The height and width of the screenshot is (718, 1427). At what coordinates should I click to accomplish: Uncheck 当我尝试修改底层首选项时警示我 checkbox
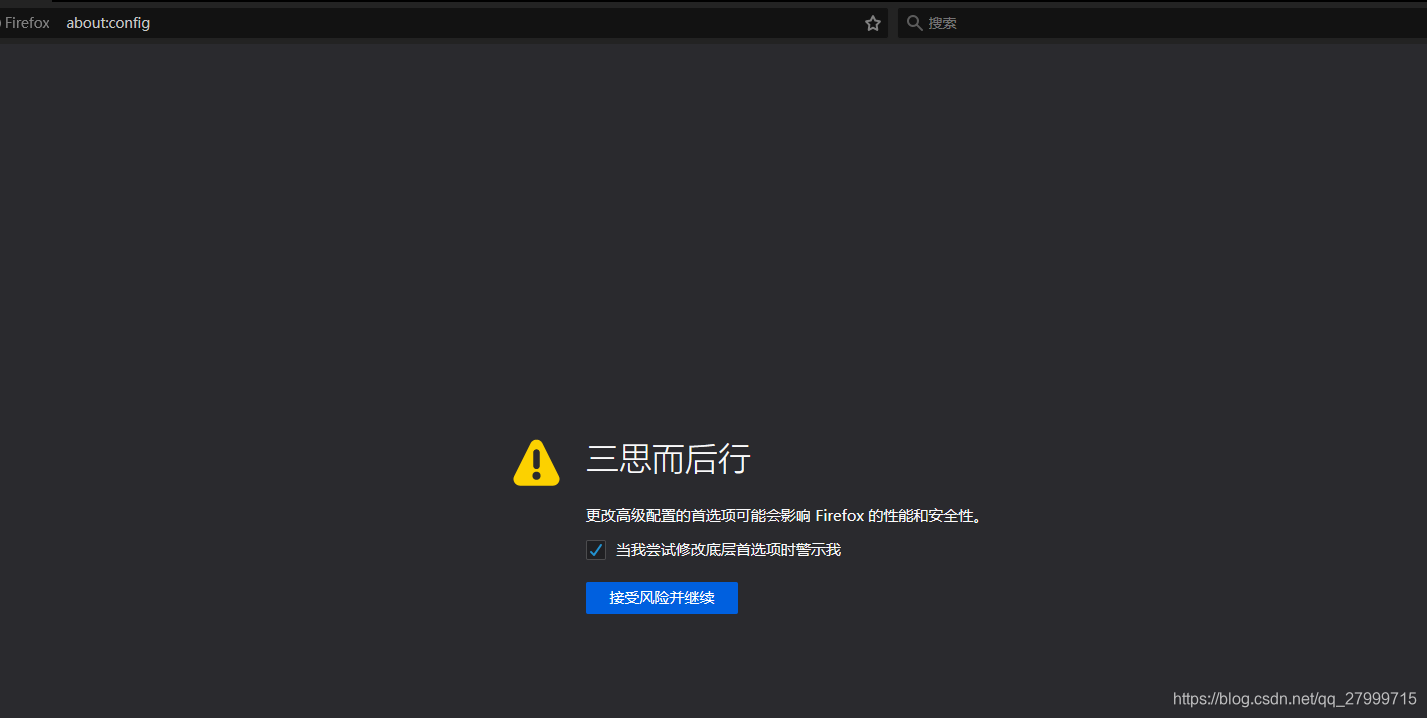[596, 550]
